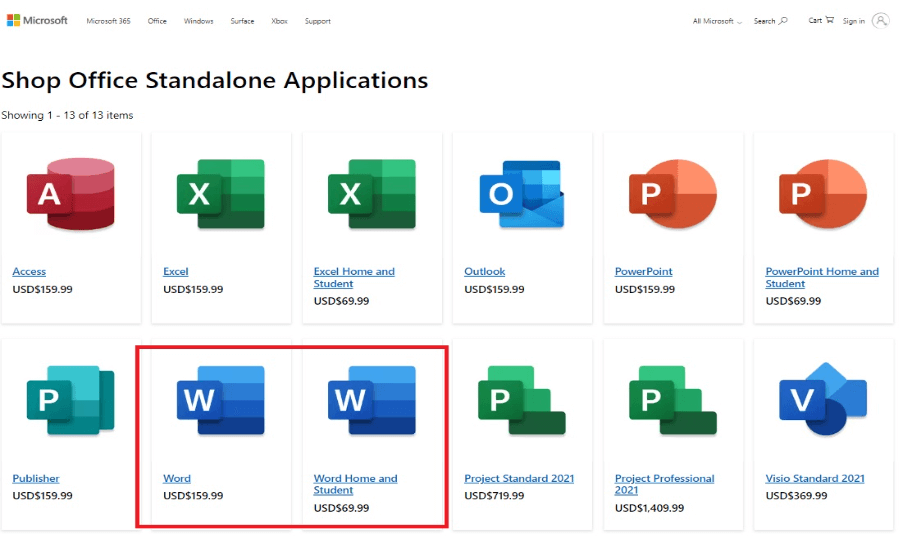This screenshot has width=909, height=536.
Task: Open the Publisher product link
Action: pos(36,478)
